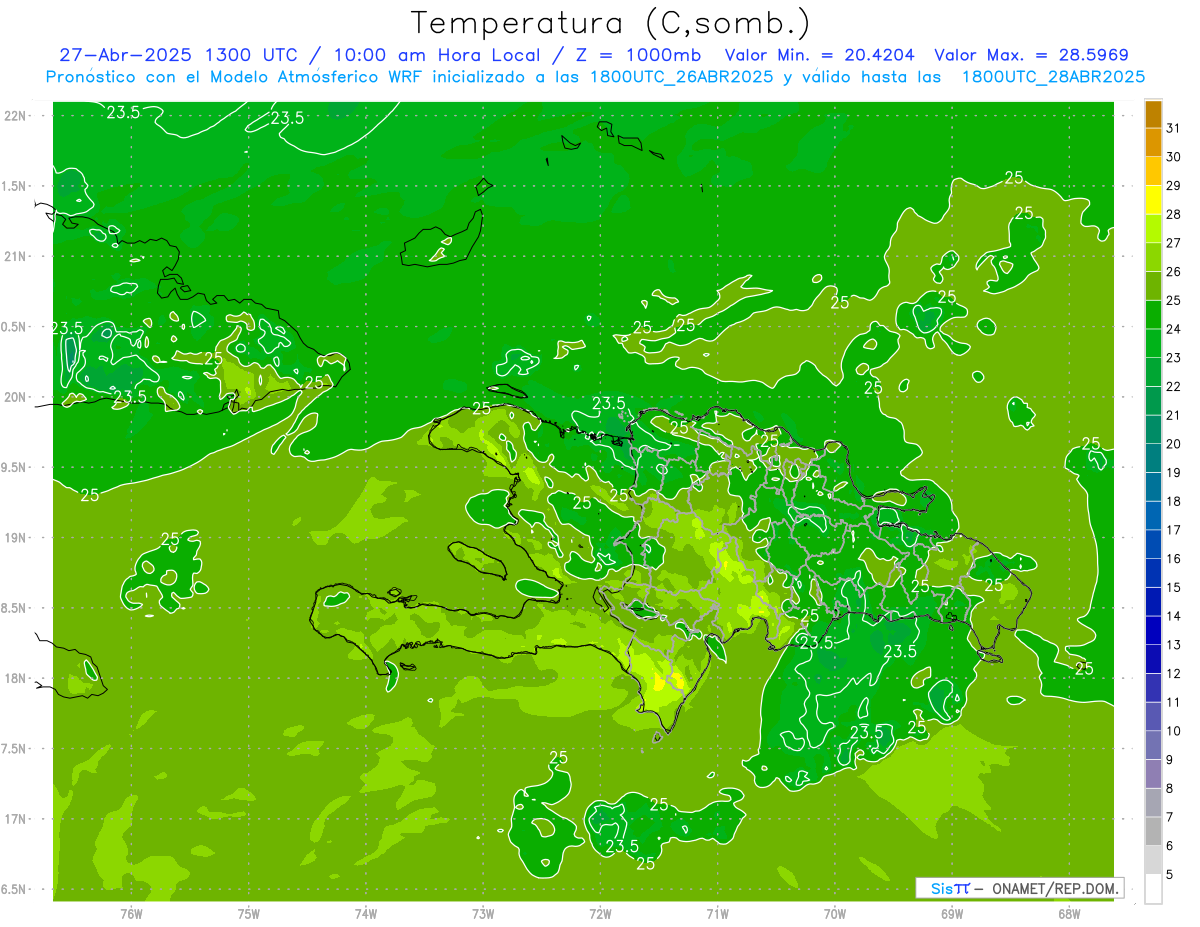Click the purple colorbar swatch between 9 and 10

point(1153,745)
